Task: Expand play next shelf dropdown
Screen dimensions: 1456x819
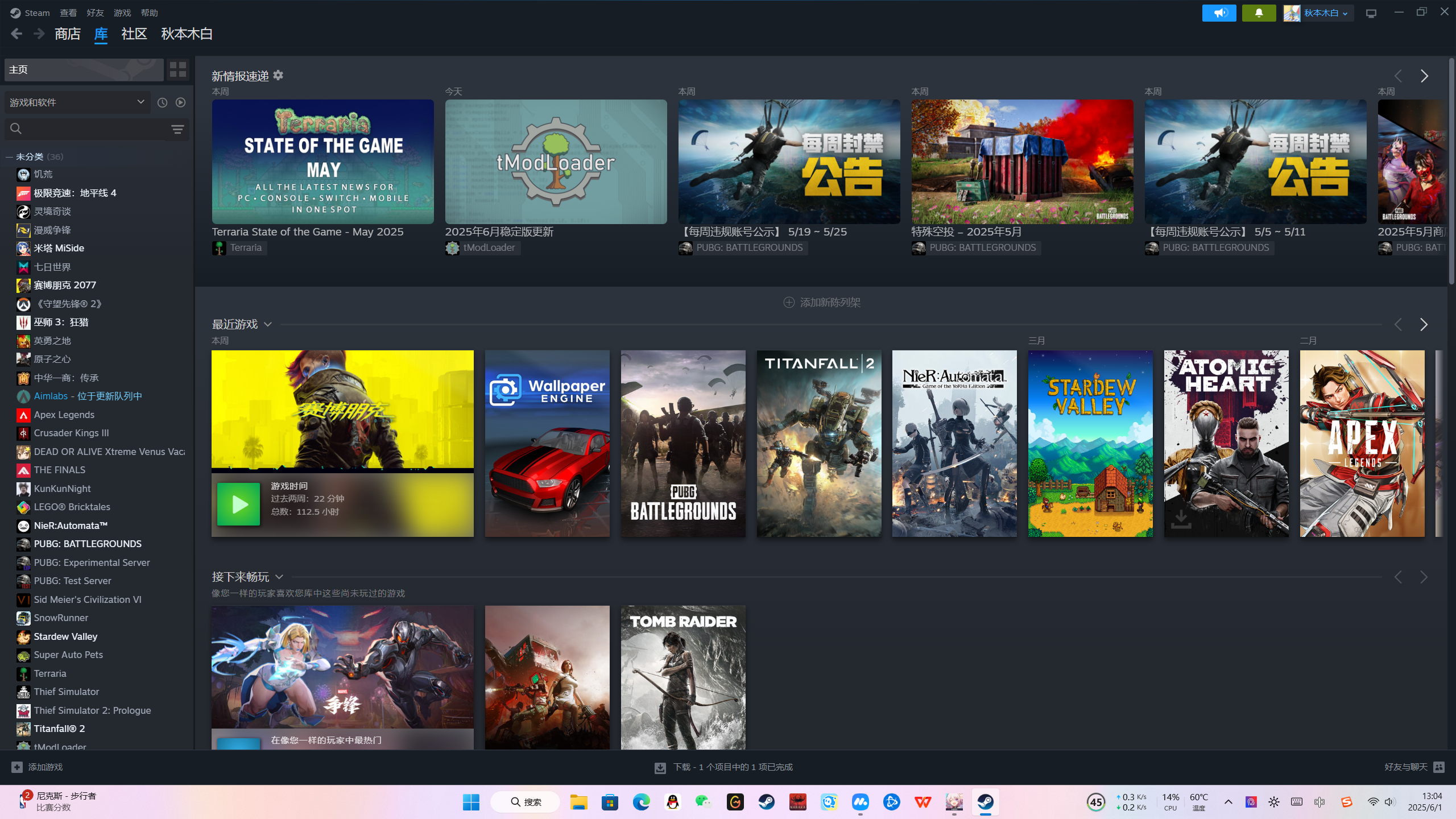Action: (x=279, y=577)
